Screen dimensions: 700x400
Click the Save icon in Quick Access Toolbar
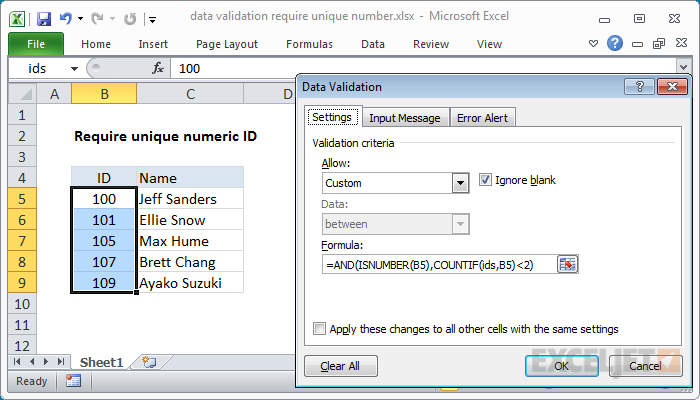click(x=43, y=19)
